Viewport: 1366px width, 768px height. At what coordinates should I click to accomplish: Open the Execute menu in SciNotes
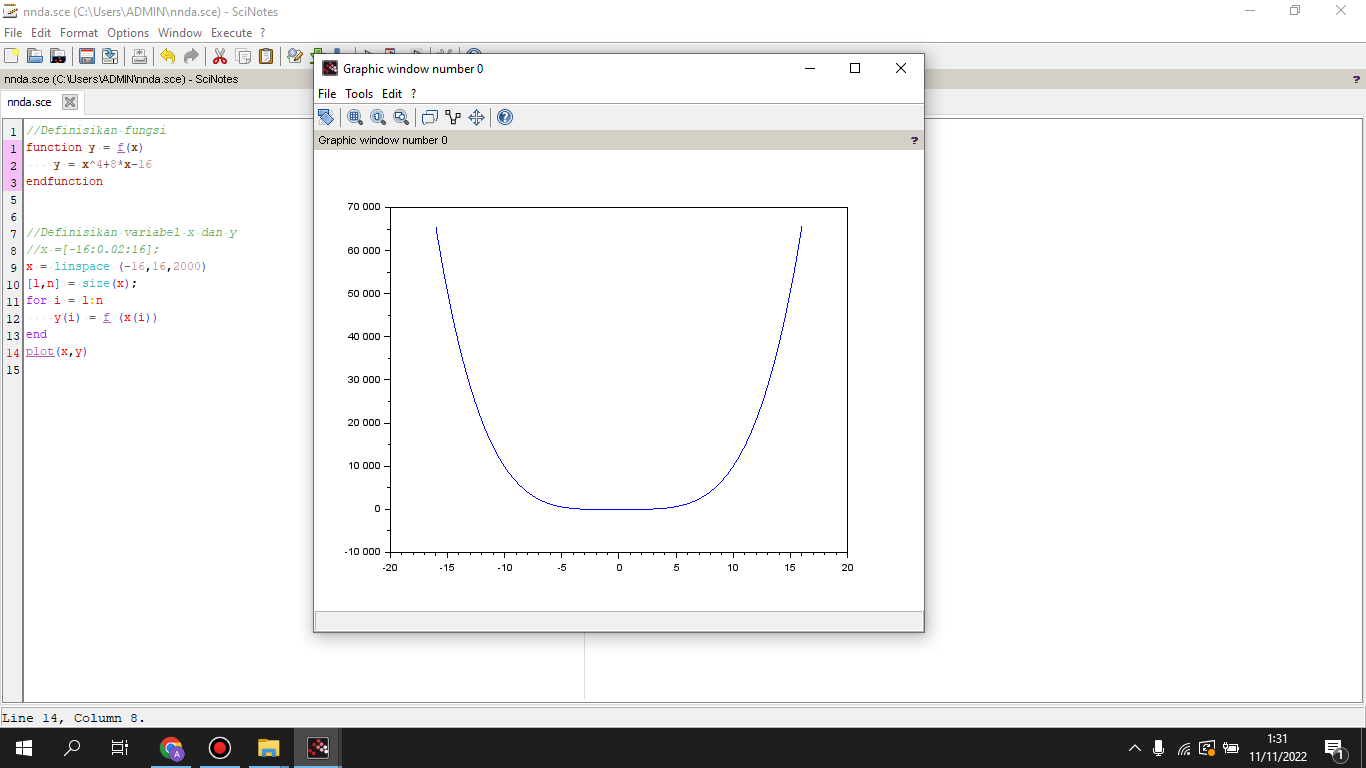click(231, 33)
